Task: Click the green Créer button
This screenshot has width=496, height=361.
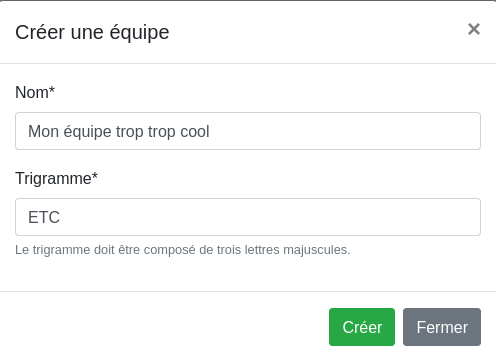Action: tap(362, 327)
